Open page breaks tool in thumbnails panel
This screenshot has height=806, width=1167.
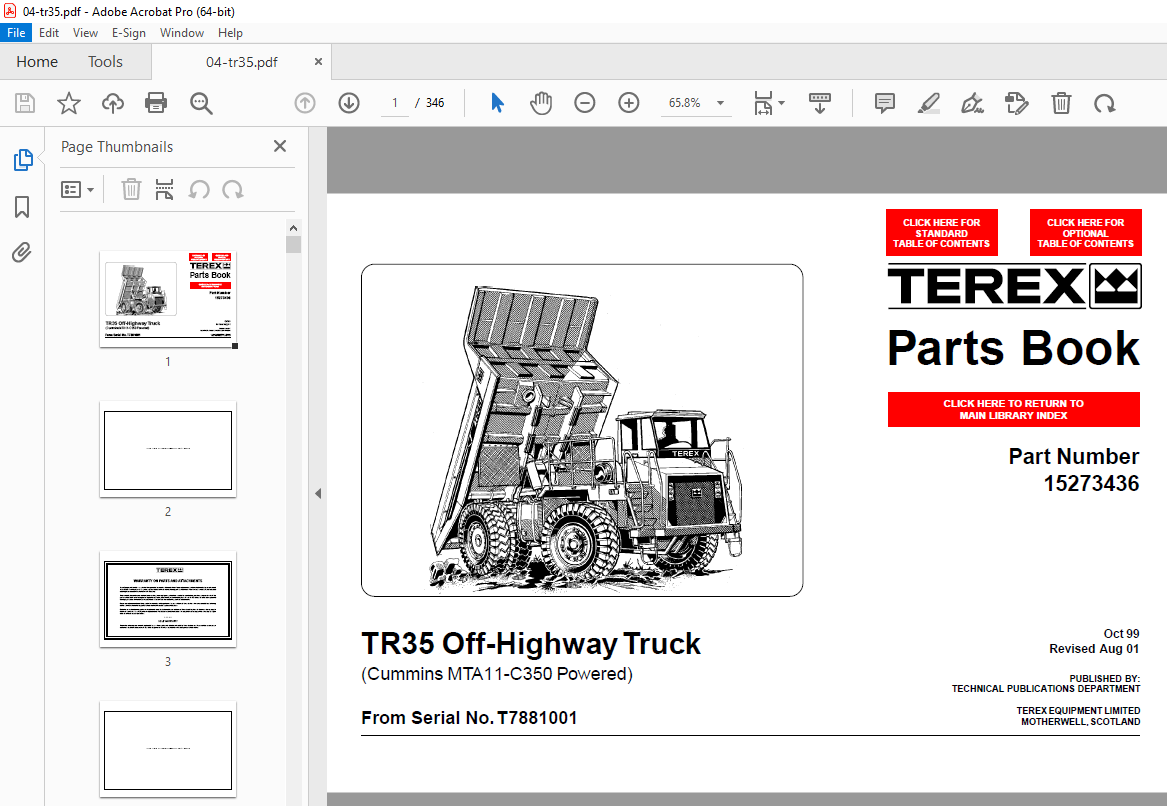(x=164, y=189)
